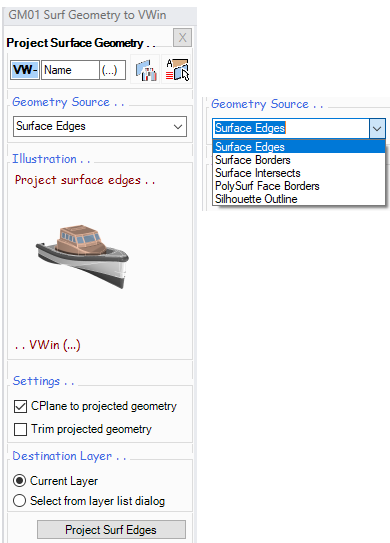
Task: Click the (...) field next to Name
Action: click(x=113, y=70)
